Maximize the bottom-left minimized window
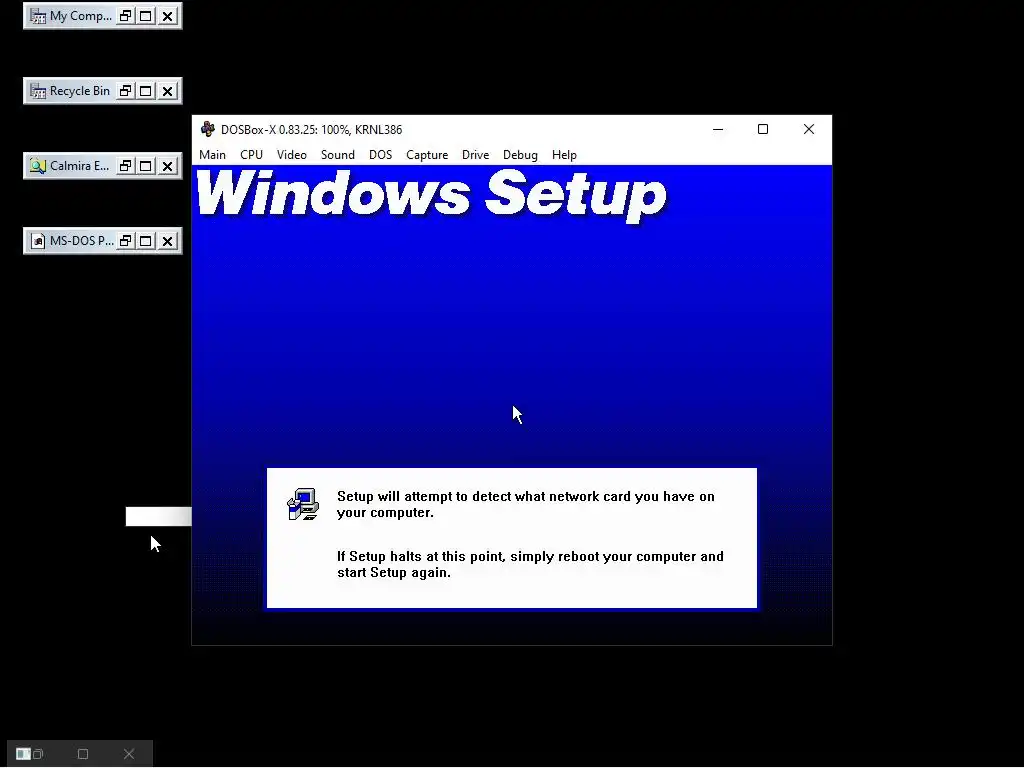The height and width of the screenshot is (768, 1024). tap(83, 754)
